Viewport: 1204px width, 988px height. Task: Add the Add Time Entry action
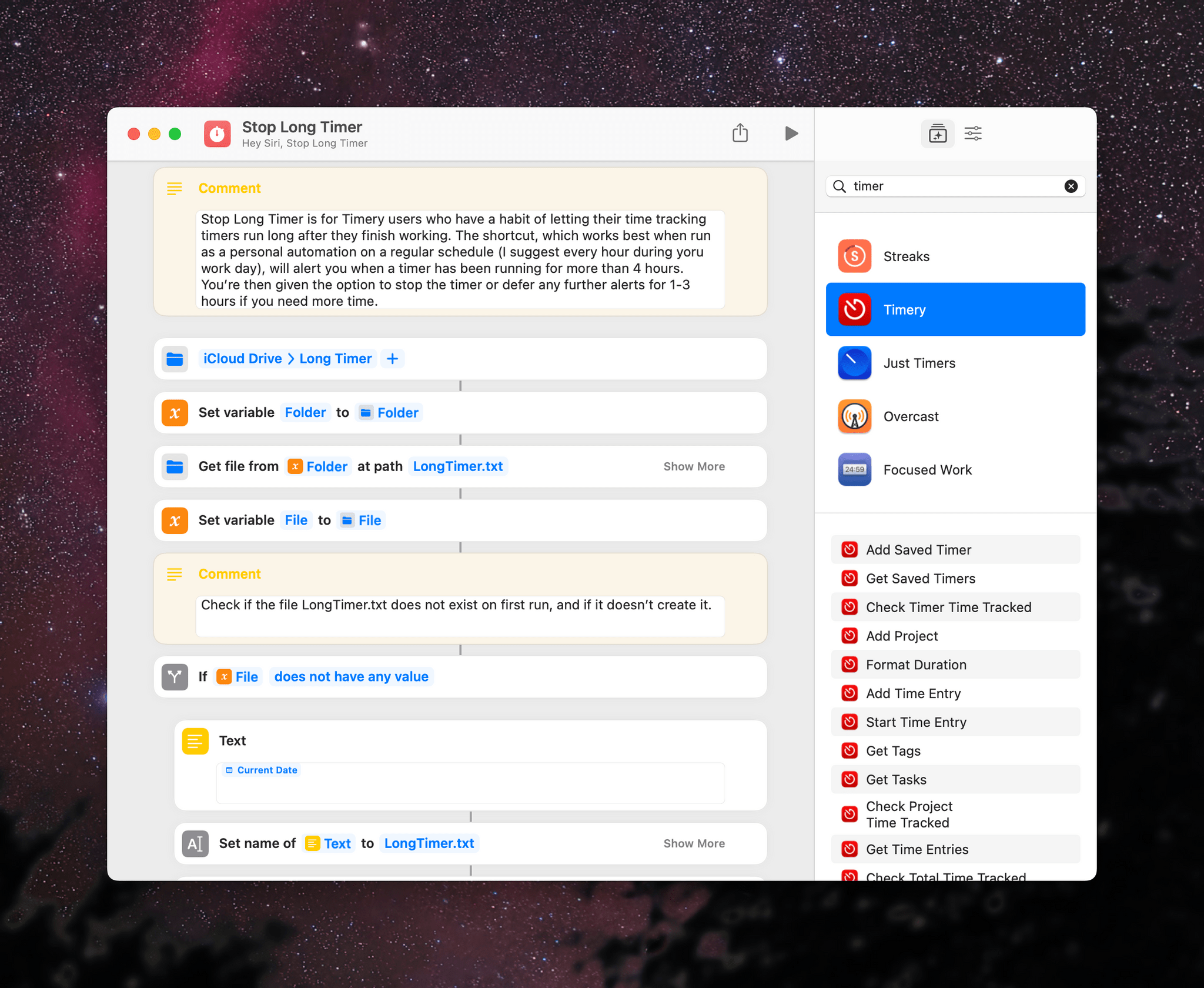[x=955, y=694]
